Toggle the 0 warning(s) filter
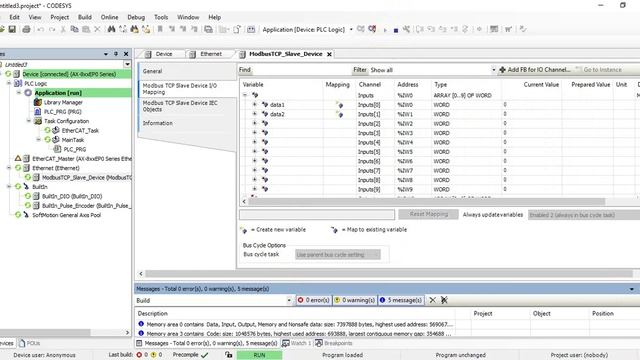This screenshot has width=640, height=360. (x=354, y=300)
